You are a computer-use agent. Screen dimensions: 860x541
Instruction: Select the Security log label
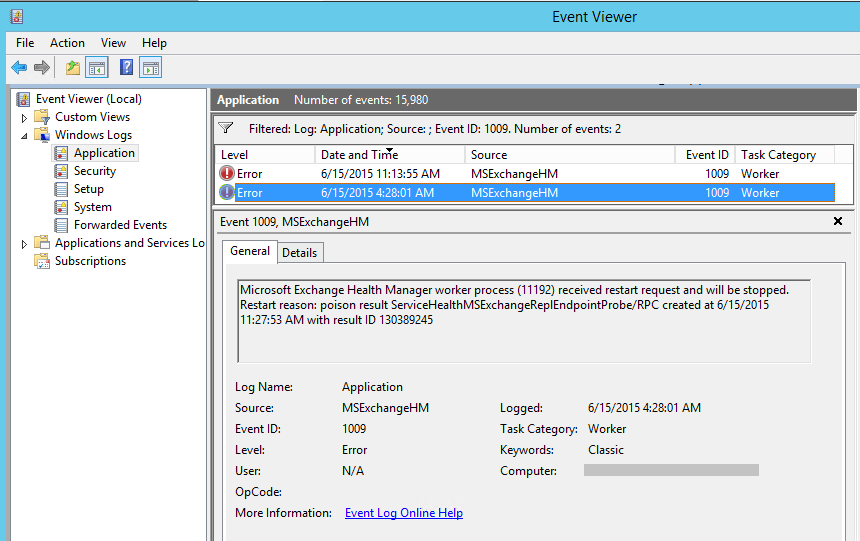point(95,171)
